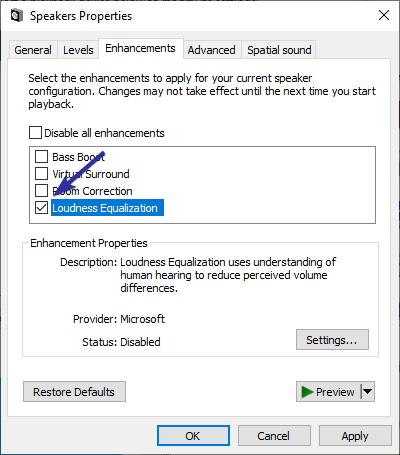Enable the Virtual Surround checkbox
Viewport: 400px width, 455px height.
tap(41, 173)
